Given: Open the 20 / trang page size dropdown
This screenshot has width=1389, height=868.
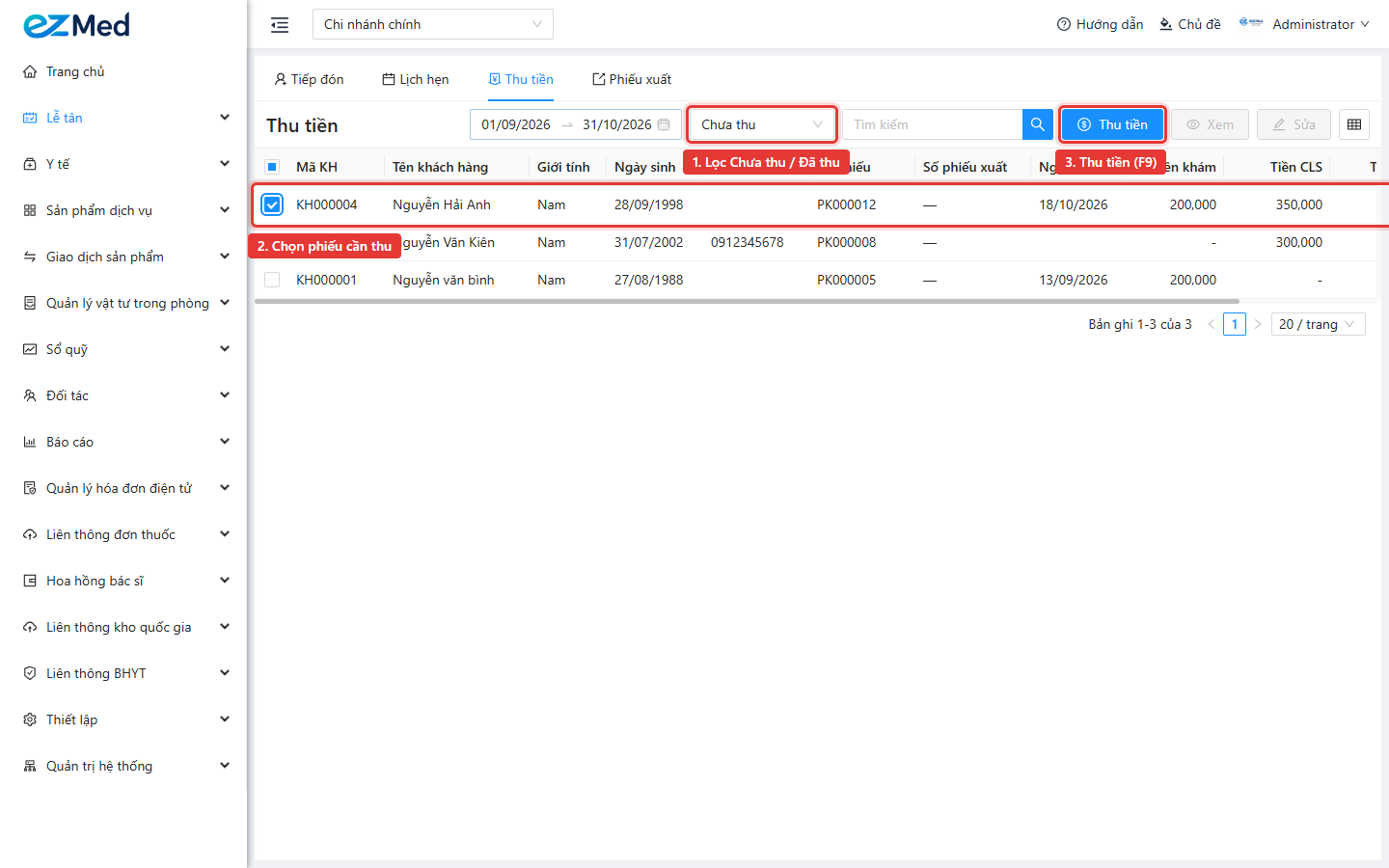Looking at the screenshot, I should tap(1318, 324).
